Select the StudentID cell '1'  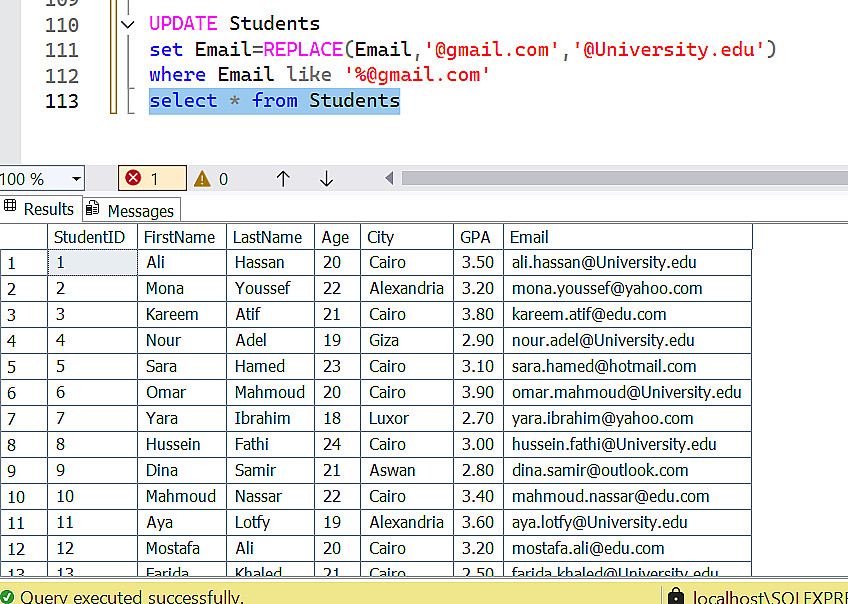tap(92, 262)
